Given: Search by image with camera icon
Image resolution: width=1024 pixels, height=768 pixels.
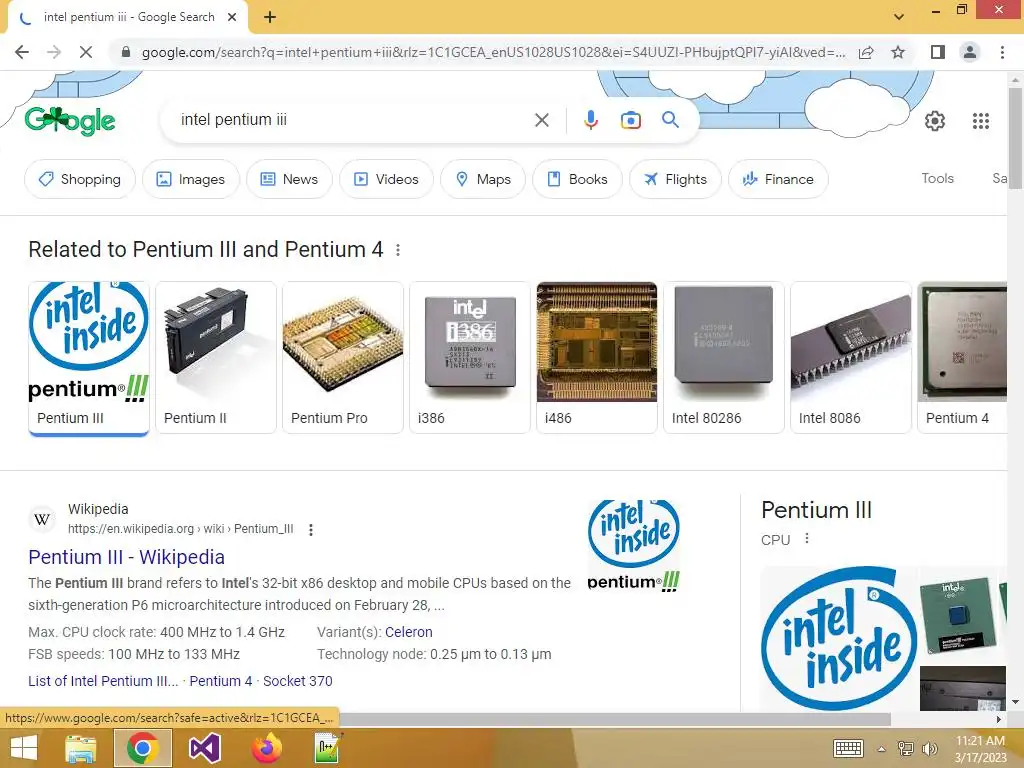Looking at the screenshot, I should (630, 120).
